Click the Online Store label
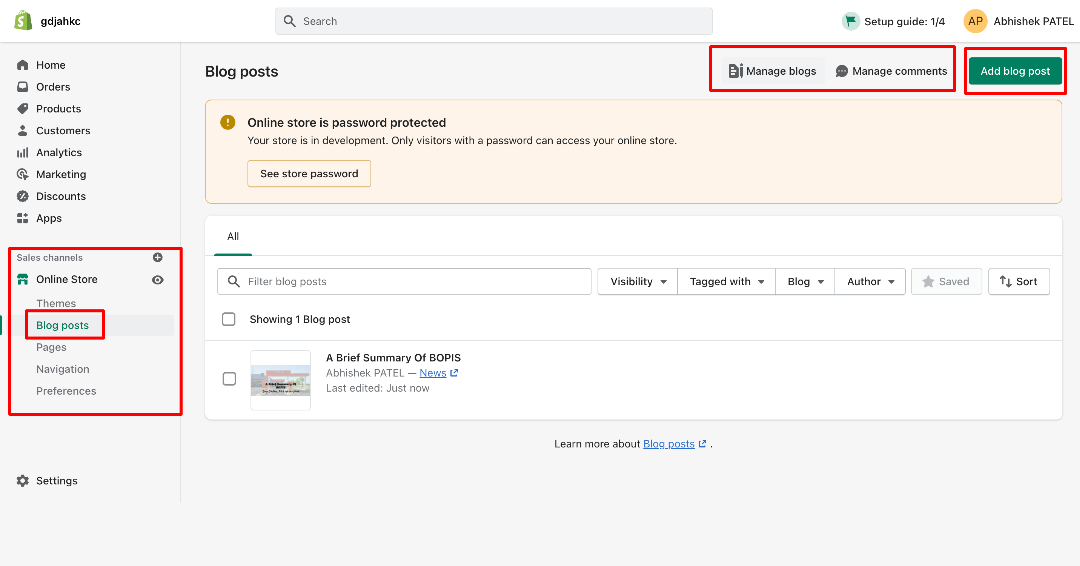Screen dimensions: 1080x566 67,280
